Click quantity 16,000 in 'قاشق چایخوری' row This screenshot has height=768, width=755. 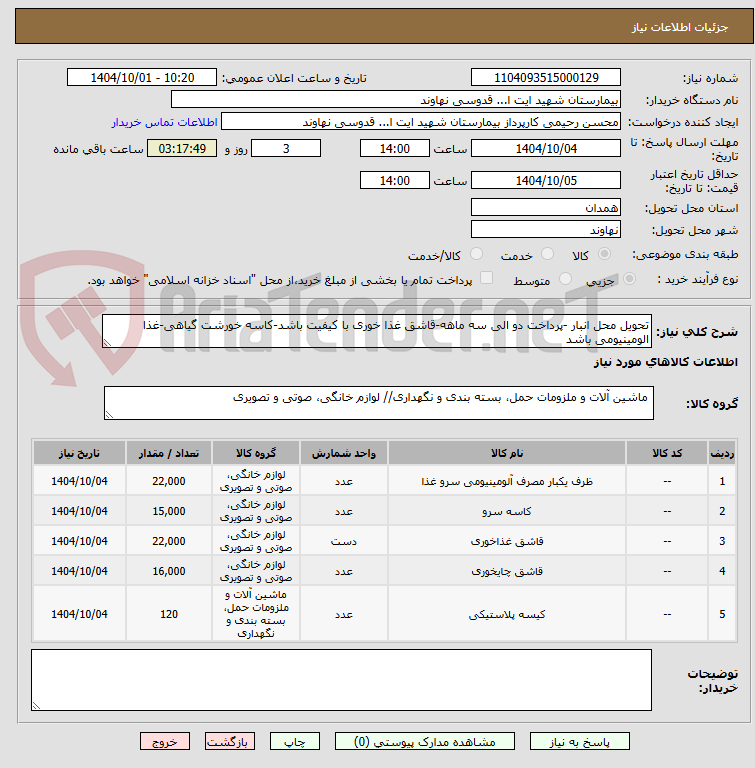pyautogui.click(x=169, y=571)
